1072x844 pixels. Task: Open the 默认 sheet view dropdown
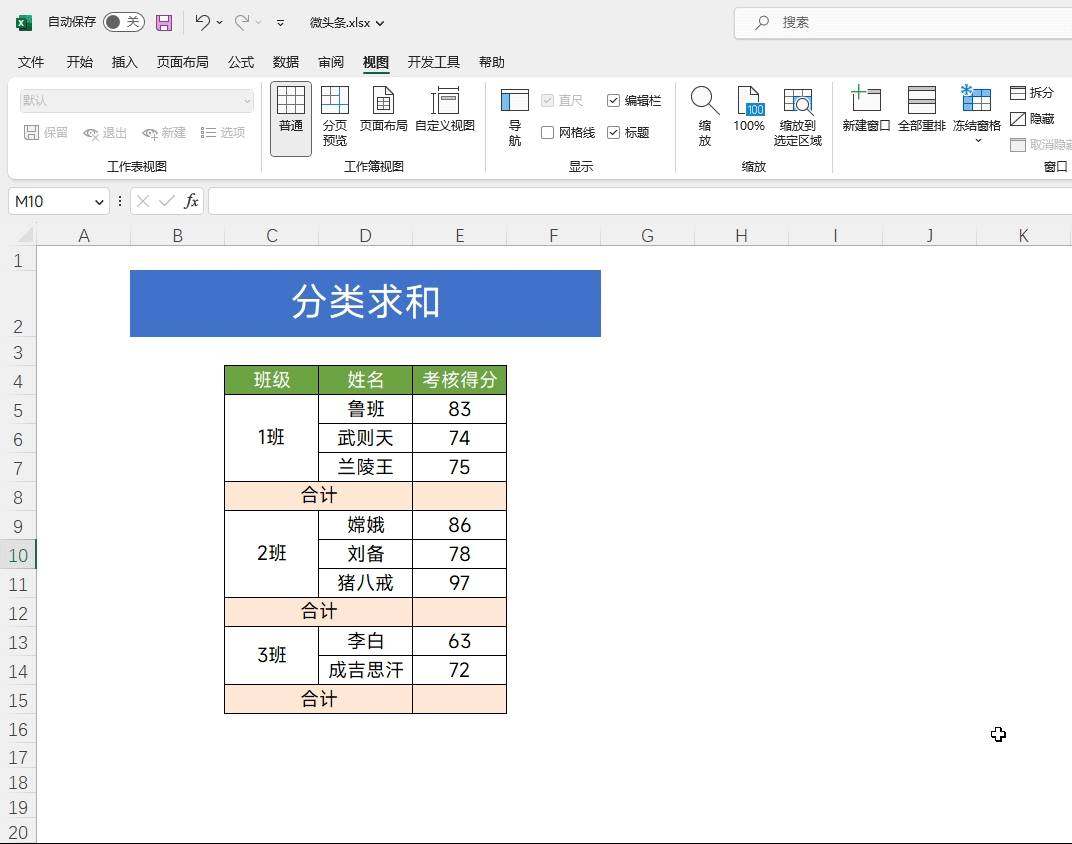point(137,100)
